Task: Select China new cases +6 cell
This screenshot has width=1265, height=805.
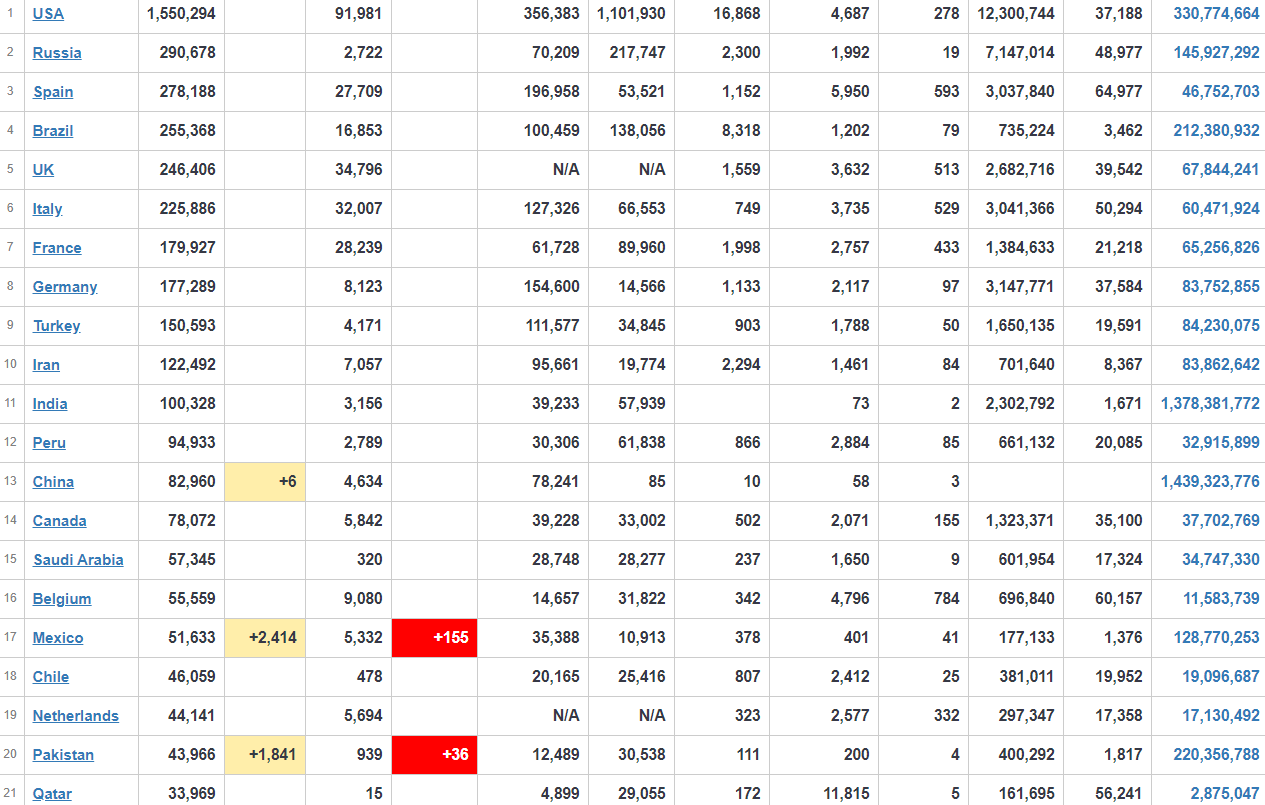Action: 265,482
